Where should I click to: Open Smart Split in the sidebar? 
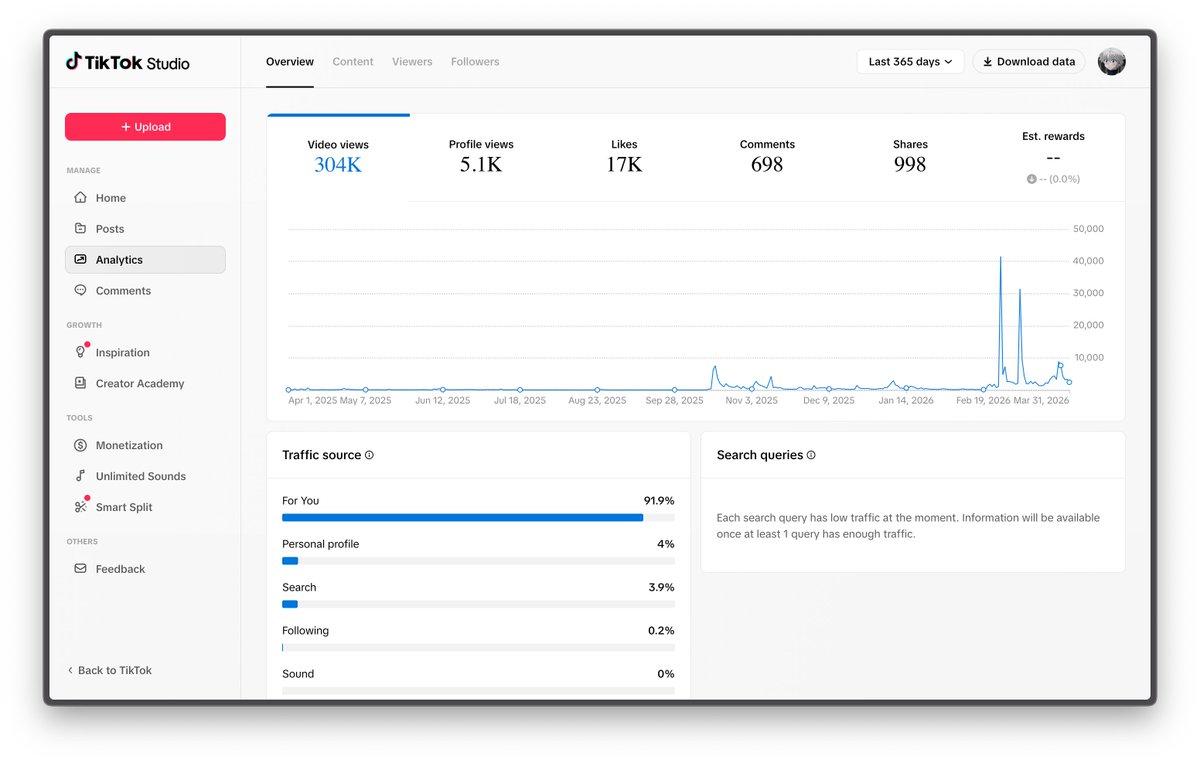(145, 508)
